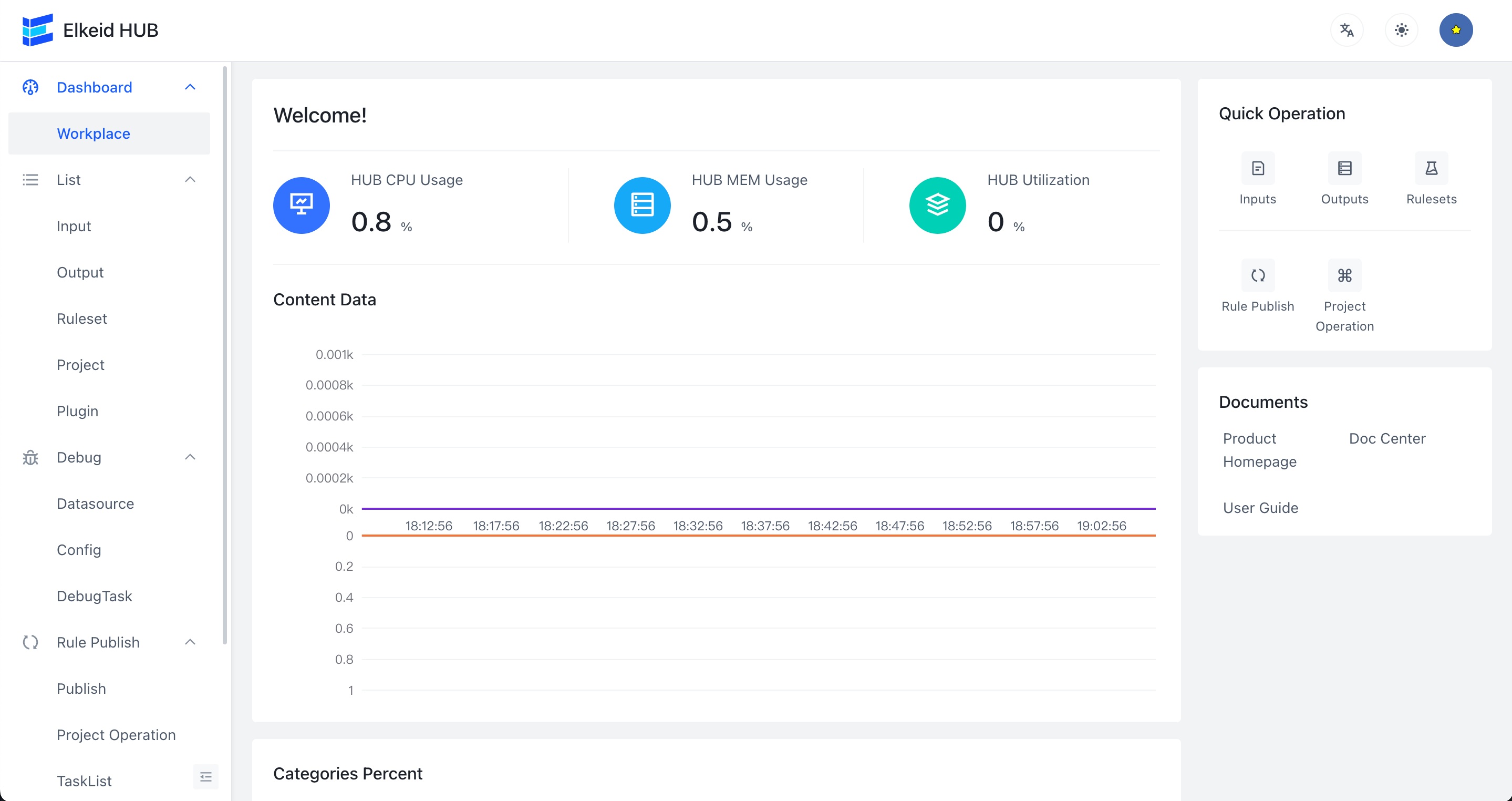Open the User Guide document link
Viewport: 1512px width, 801px height.
tap(1260, 508)
